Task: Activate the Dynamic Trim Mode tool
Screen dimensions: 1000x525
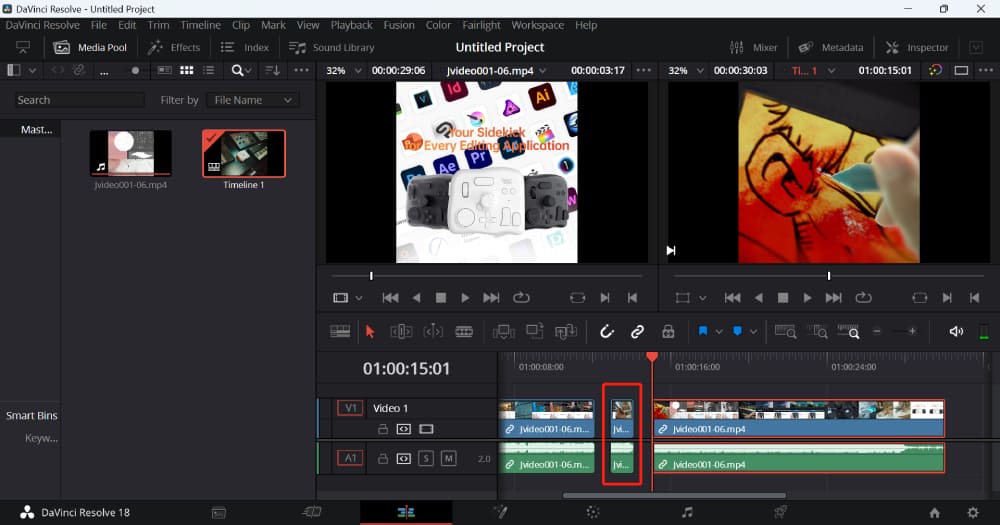Action: tap(433, 332)
